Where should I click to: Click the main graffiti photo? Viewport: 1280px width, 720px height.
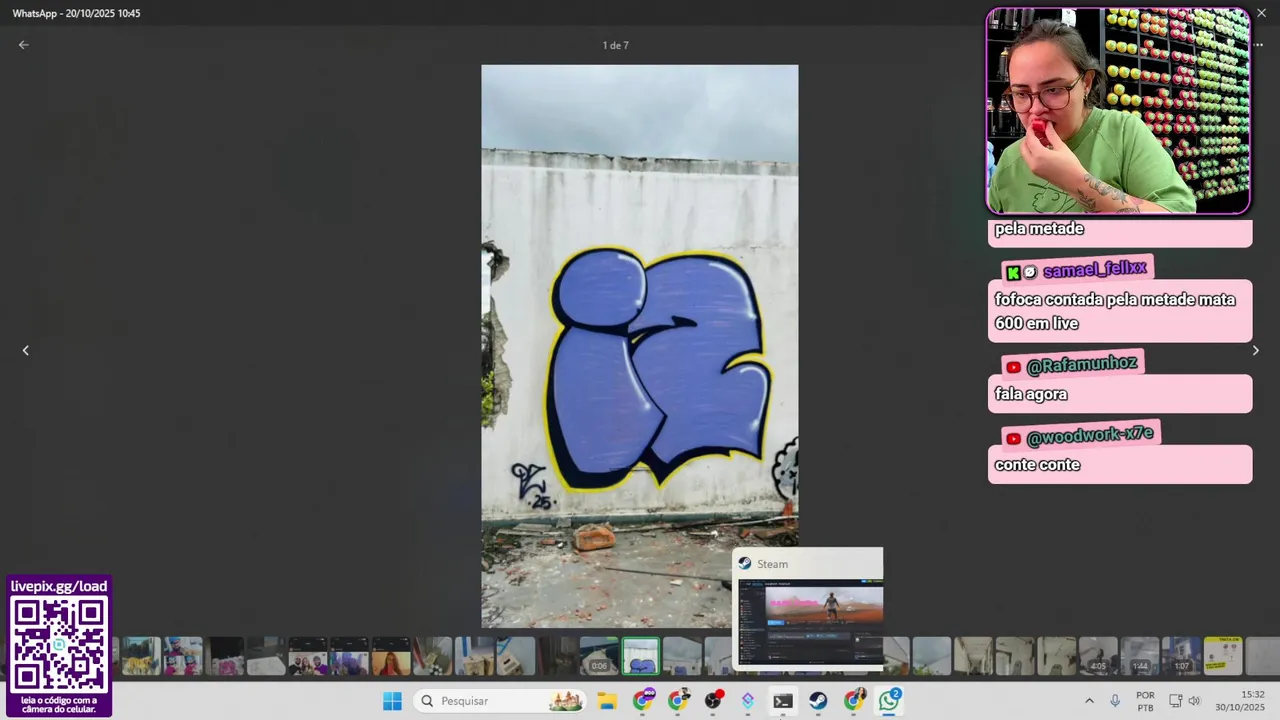(x=640, y=346)
